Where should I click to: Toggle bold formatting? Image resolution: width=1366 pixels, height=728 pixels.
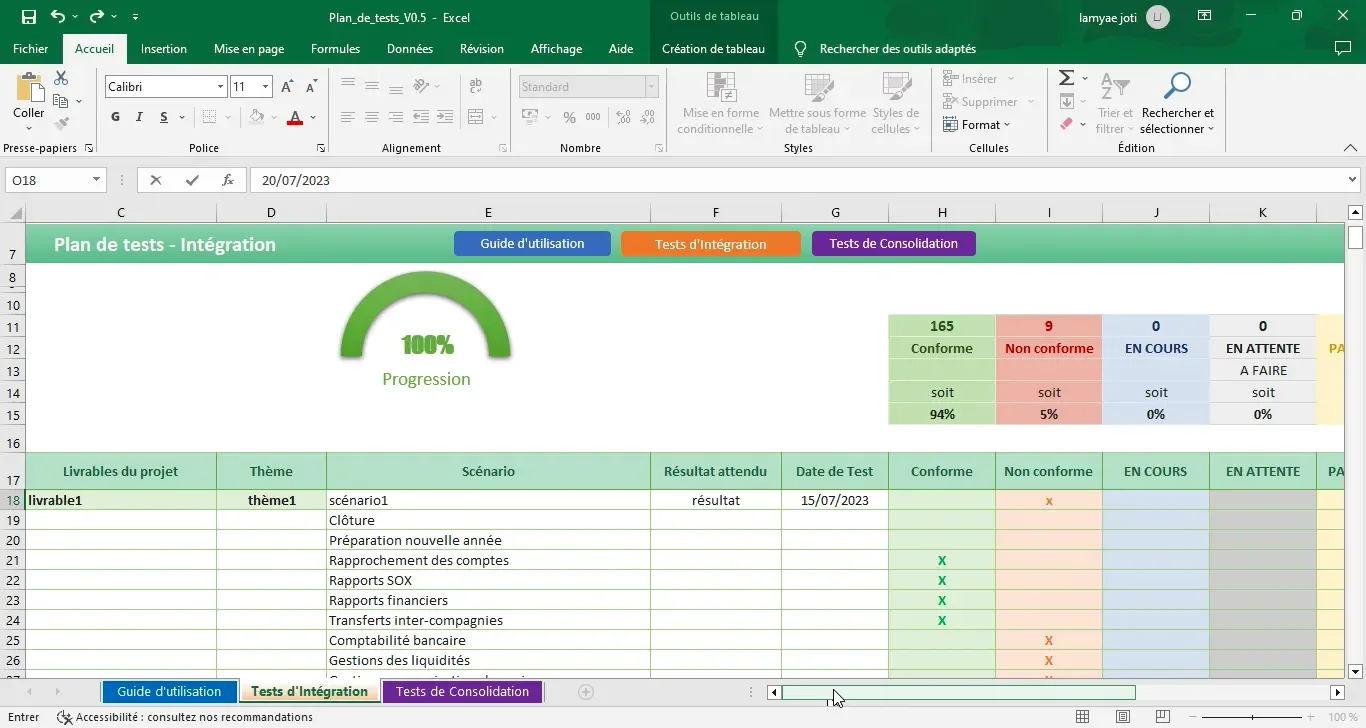(115, 117)
